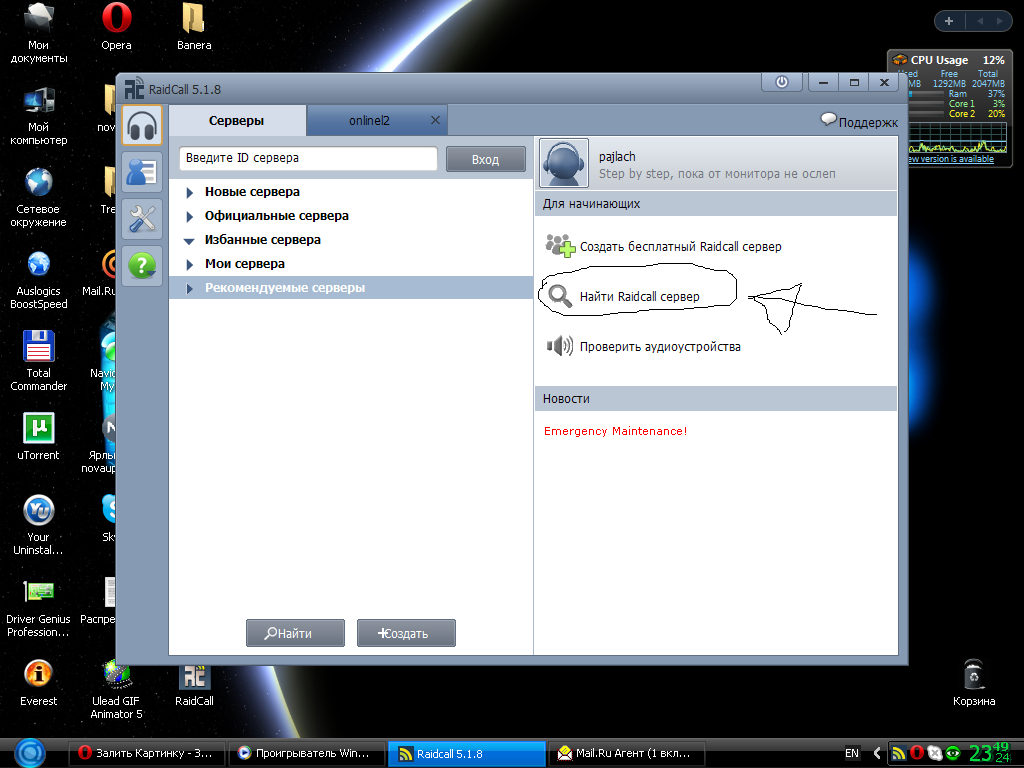Viewport: 1024px width, 768px height.
Task: Expand Рекомендуемые серверы tree arrow
Action: point(189,289)
